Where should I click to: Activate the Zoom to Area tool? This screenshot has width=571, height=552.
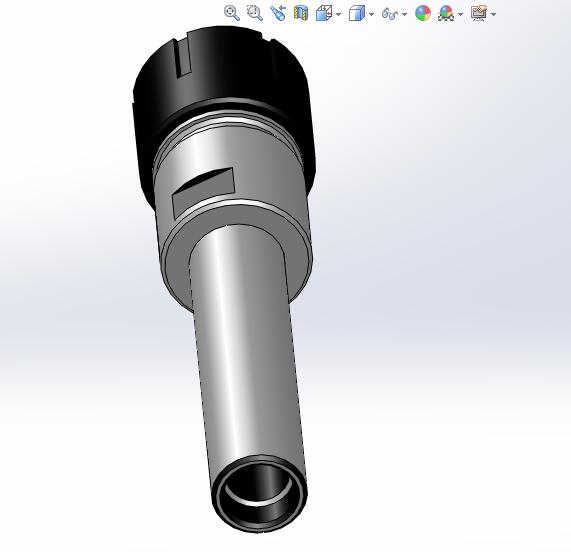(x=255, y=13)
